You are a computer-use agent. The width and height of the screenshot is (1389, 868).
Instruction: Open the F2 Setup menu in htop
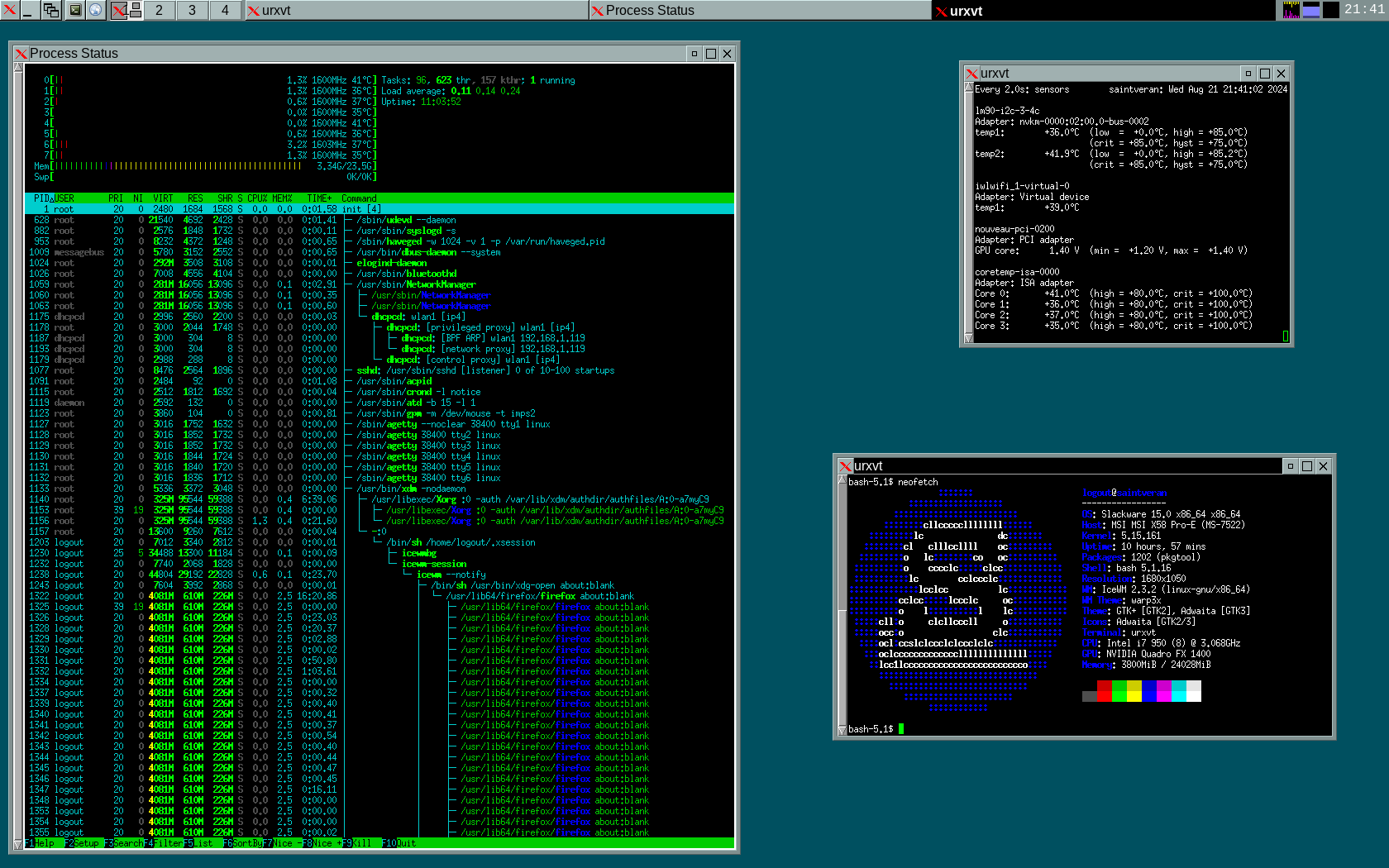tap(82, 843)
